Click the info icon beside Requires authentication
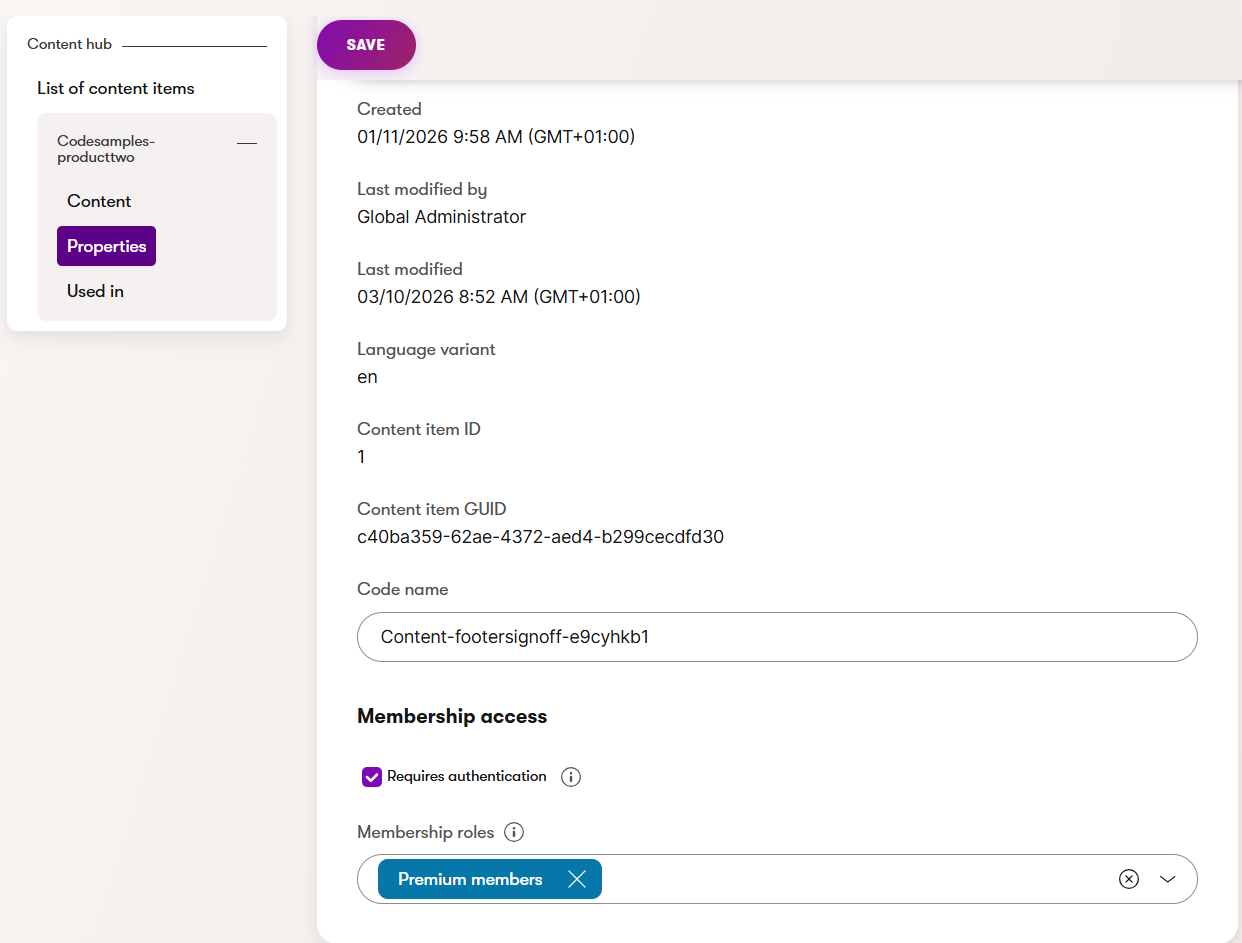 570,776
